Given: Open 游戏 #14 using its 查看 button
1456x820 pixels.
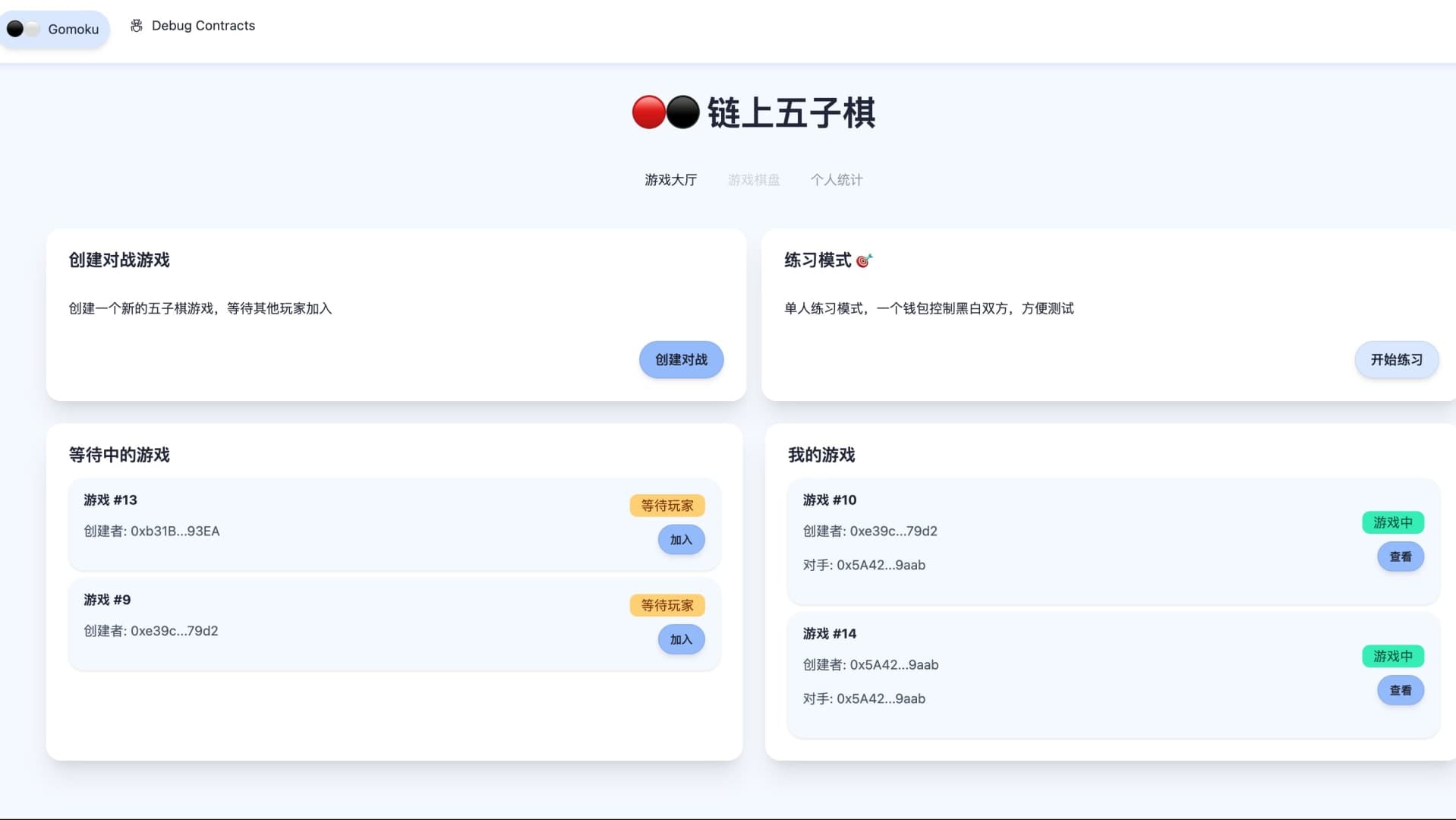Looking at the screenshot, I should click(1400, 689).
